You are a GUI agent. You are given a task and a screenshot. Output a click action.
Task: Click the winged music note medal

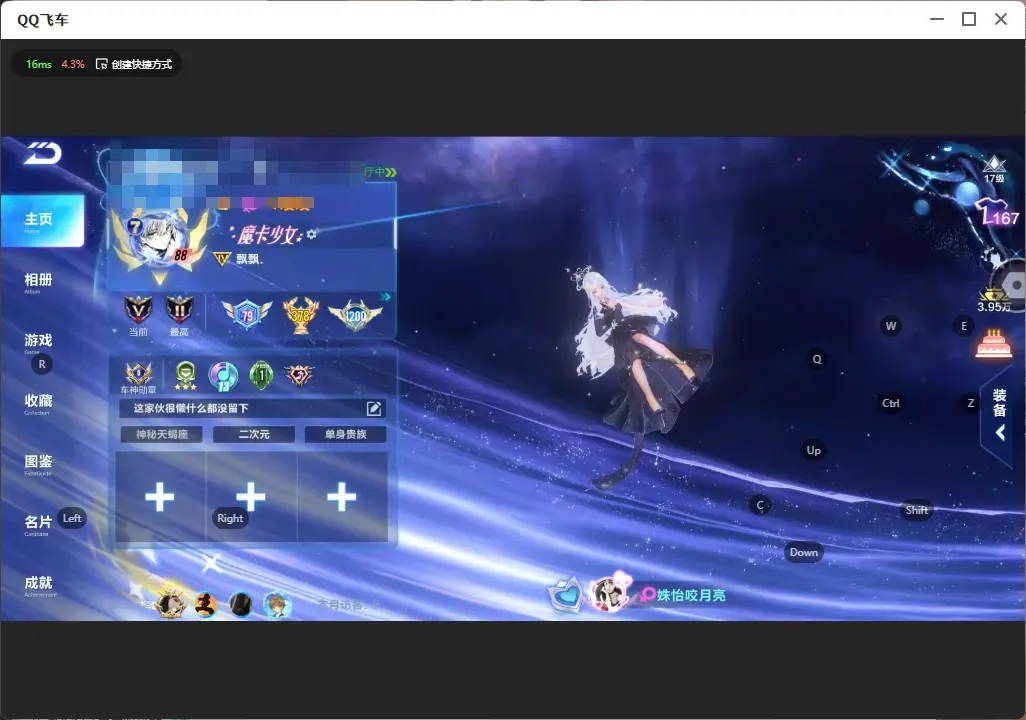(299, 375)
